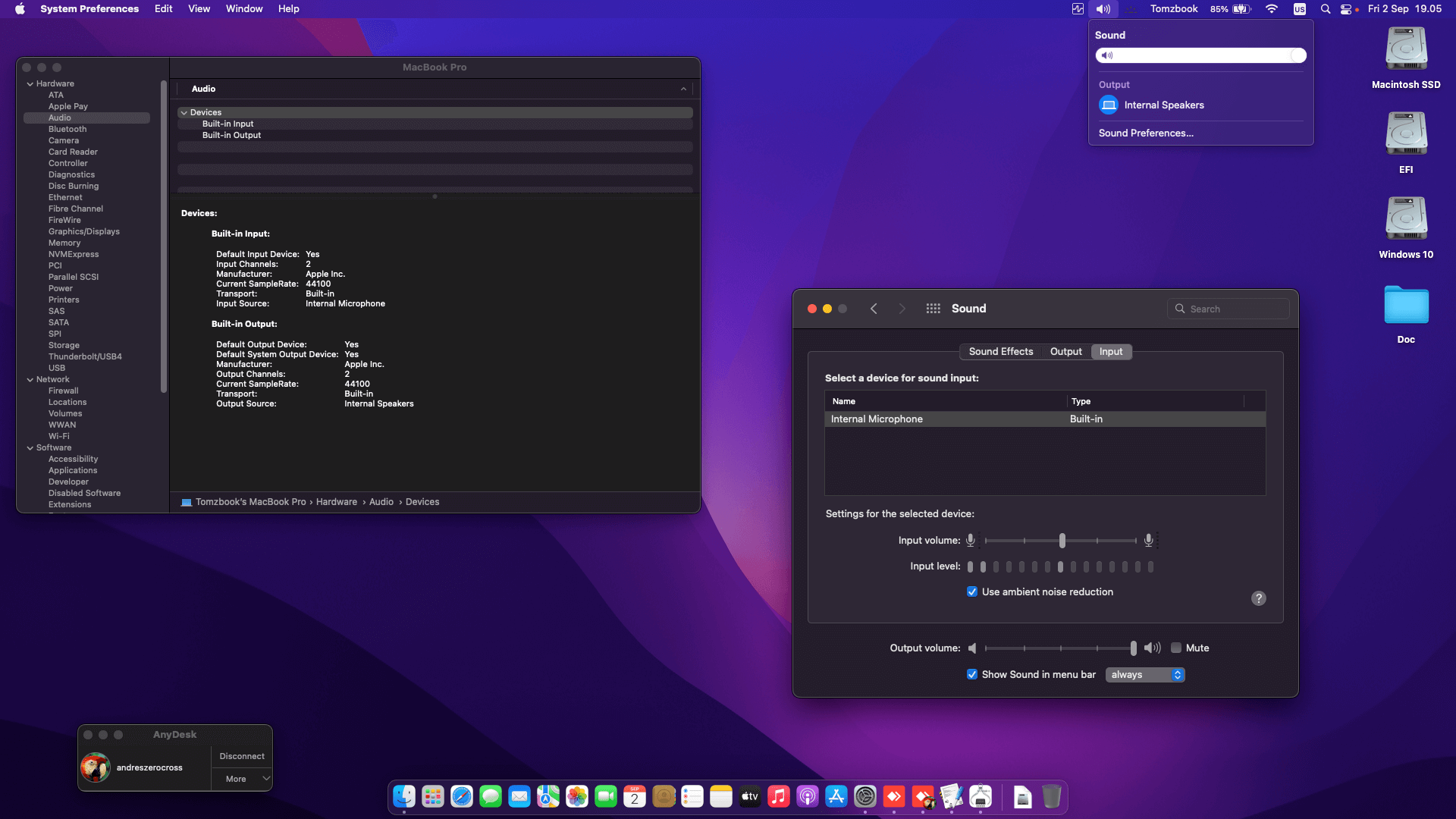The height and width of the screenshot is (819, 1456).
Task: Click Disconnect in the AnyDesk window
Action: [242, 757]
